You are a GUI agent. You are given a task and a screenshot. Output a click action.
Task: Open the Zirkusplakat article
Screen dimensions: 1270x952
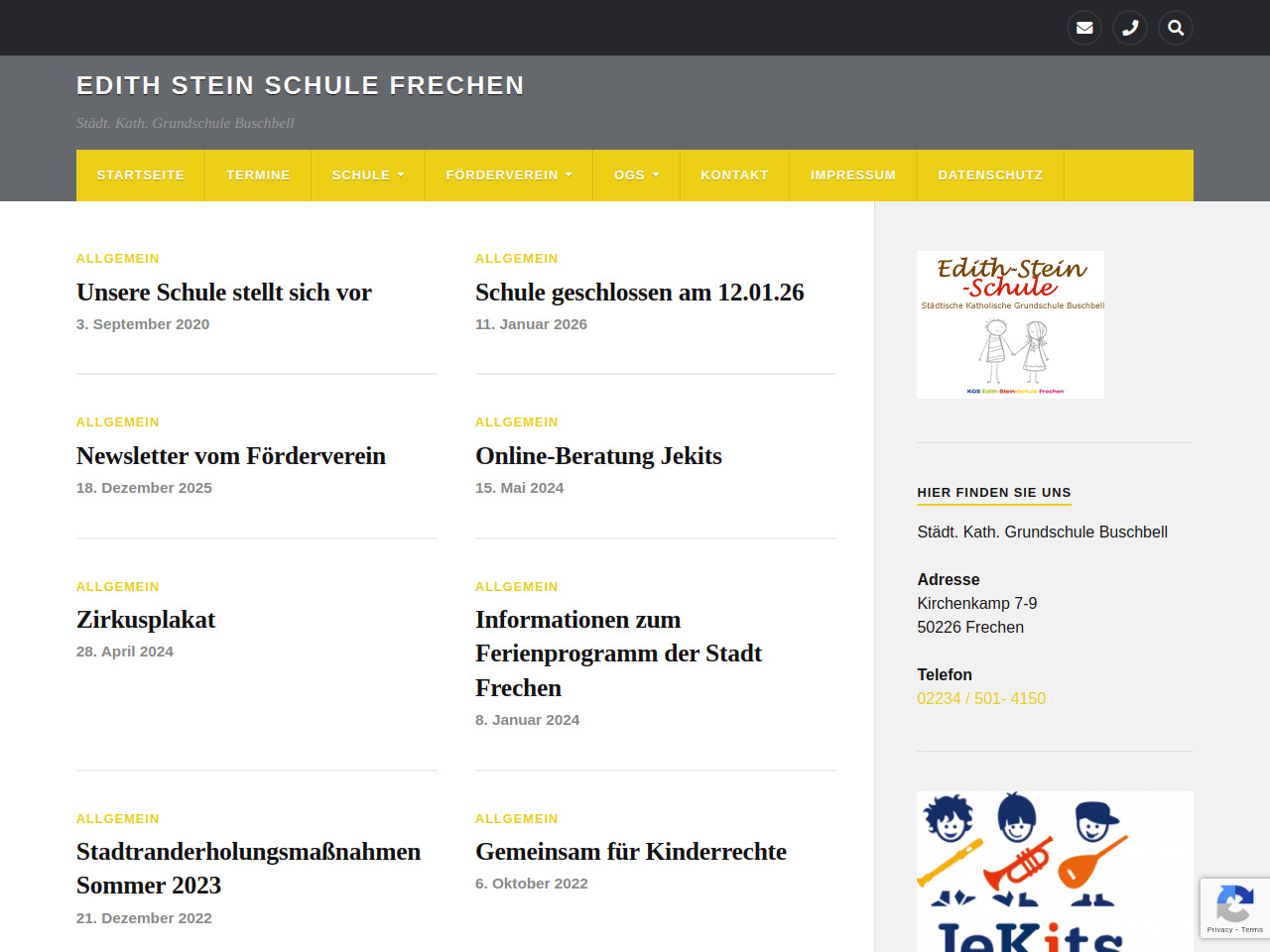(146, 620)
